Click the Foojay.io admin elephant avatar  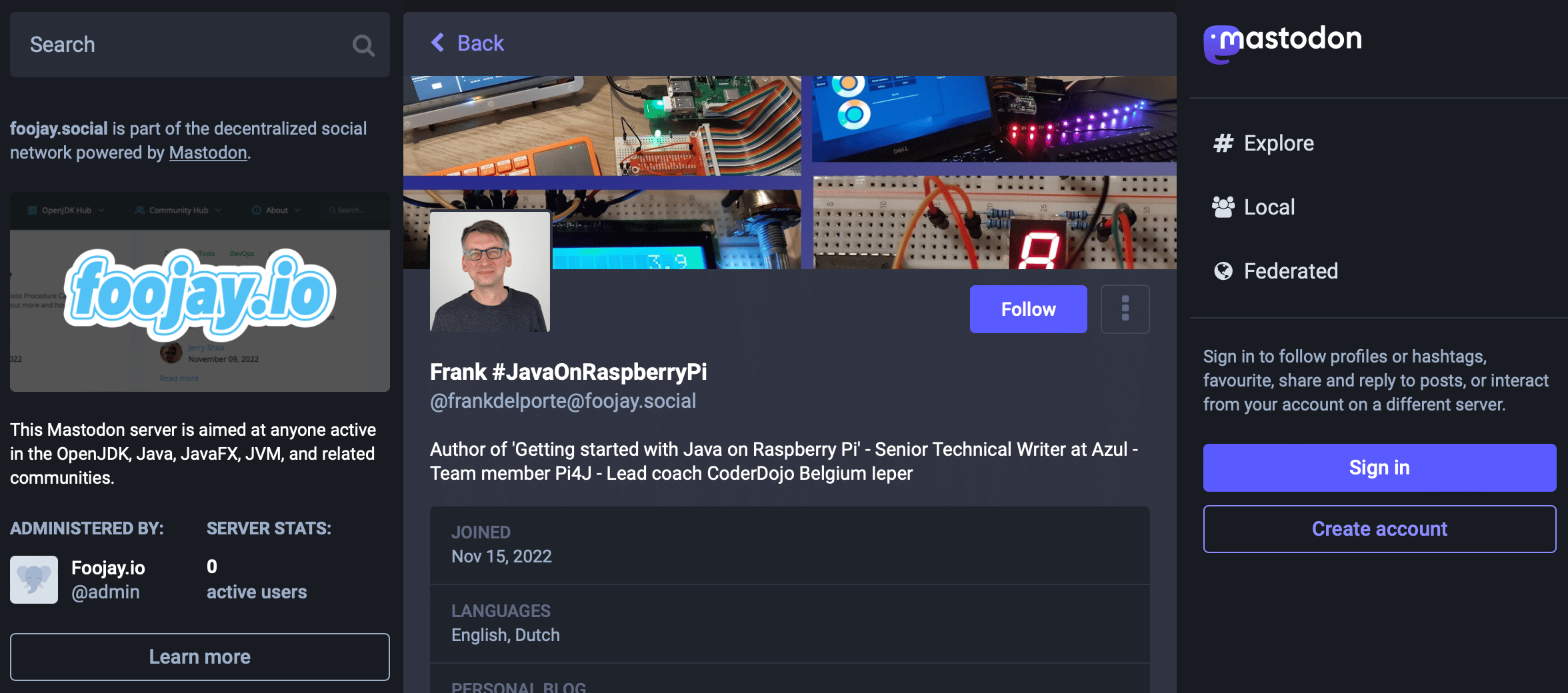(33, 579)
